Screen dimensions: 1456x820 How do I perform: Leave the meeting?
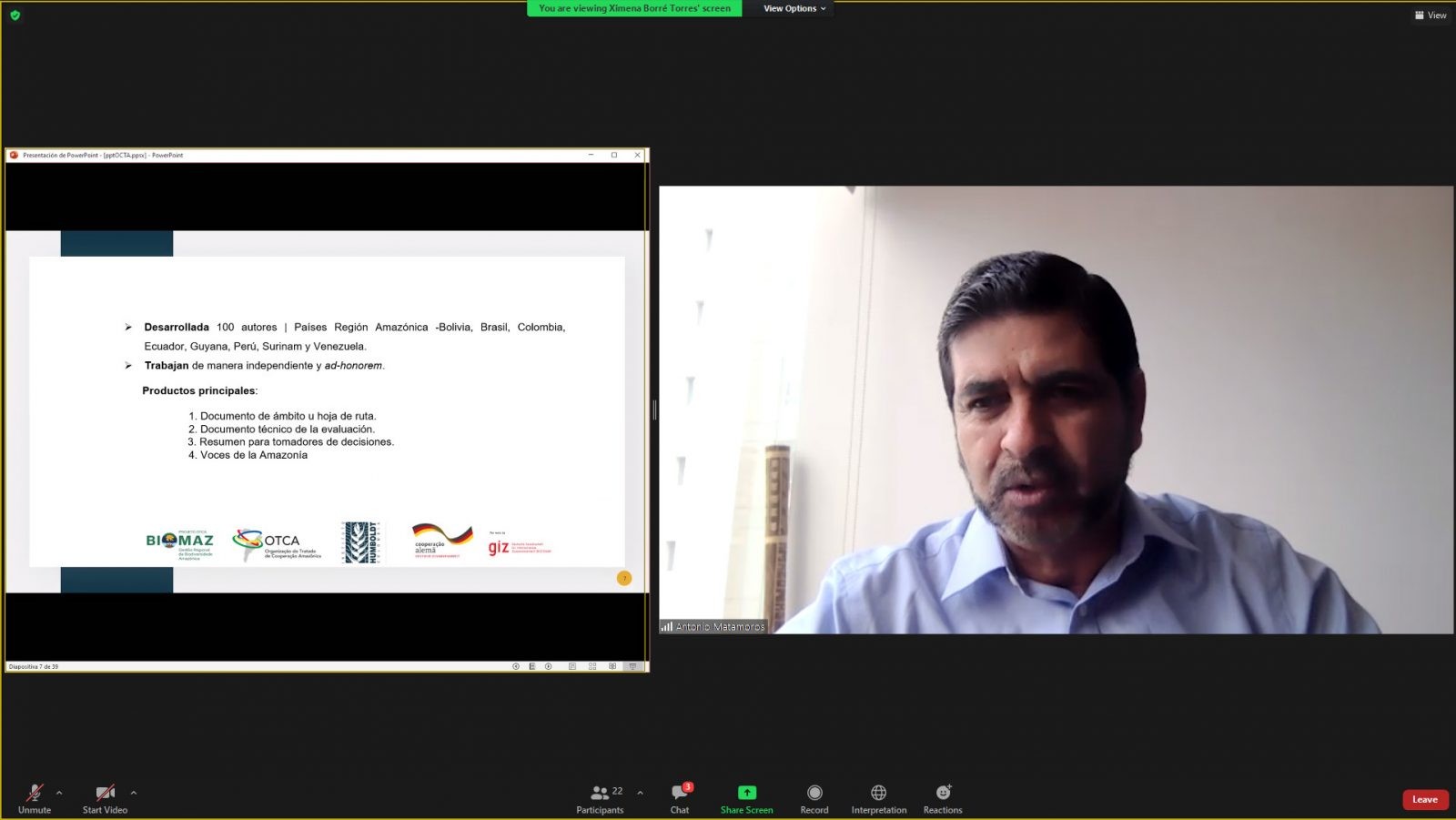click(x=1424, y=800)
